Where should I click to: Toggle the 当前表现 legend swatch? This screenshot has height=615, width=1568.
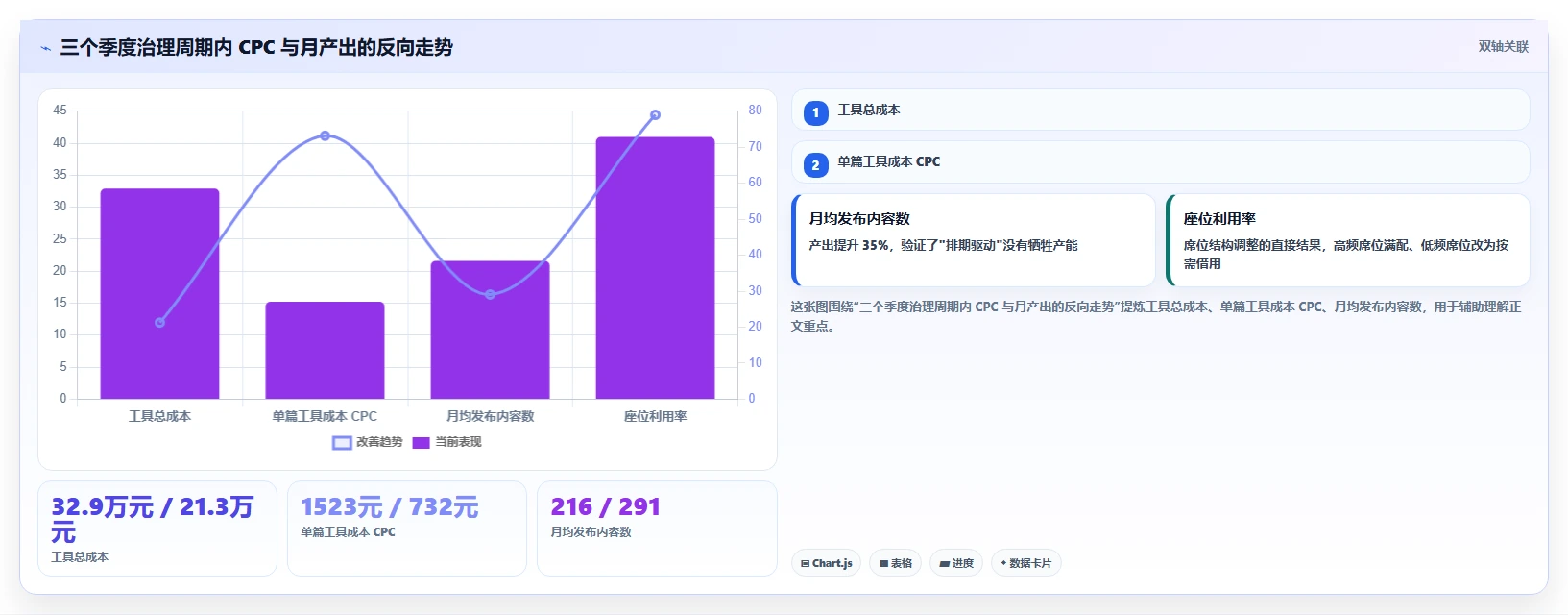pyautogui.click(x=421, y=442)
